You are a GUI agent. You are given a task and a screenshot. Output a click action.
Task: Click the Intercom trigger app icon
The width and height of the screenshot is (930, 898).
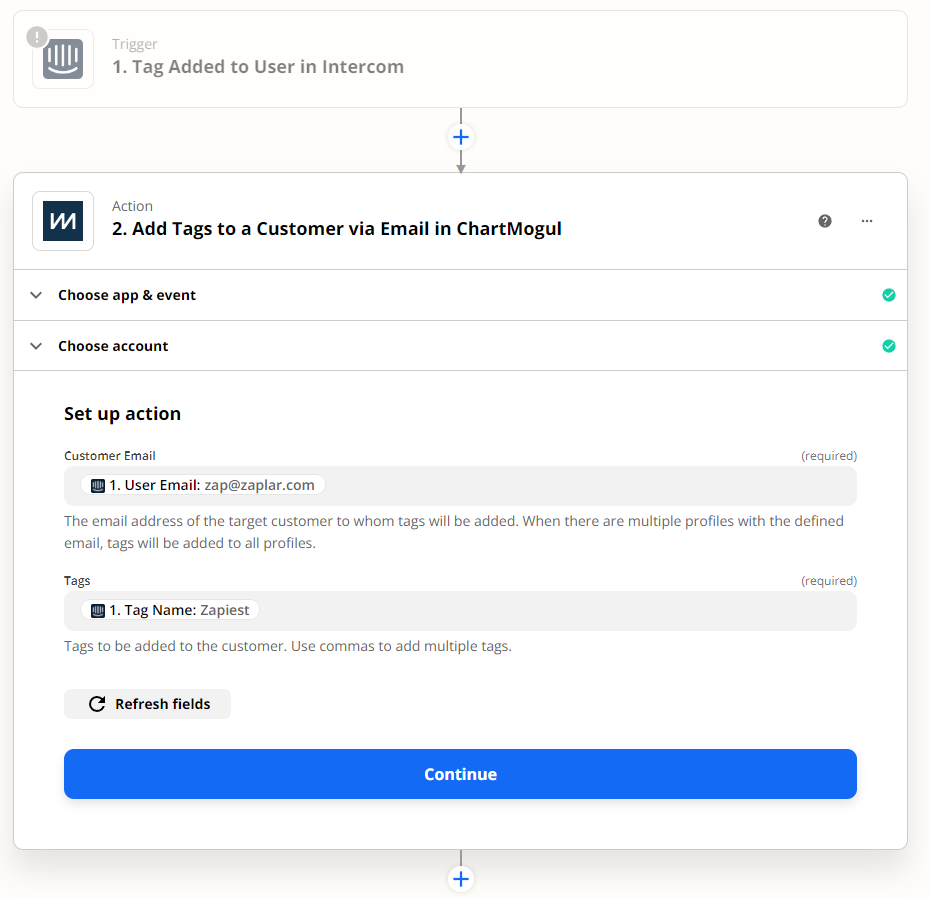63,59
